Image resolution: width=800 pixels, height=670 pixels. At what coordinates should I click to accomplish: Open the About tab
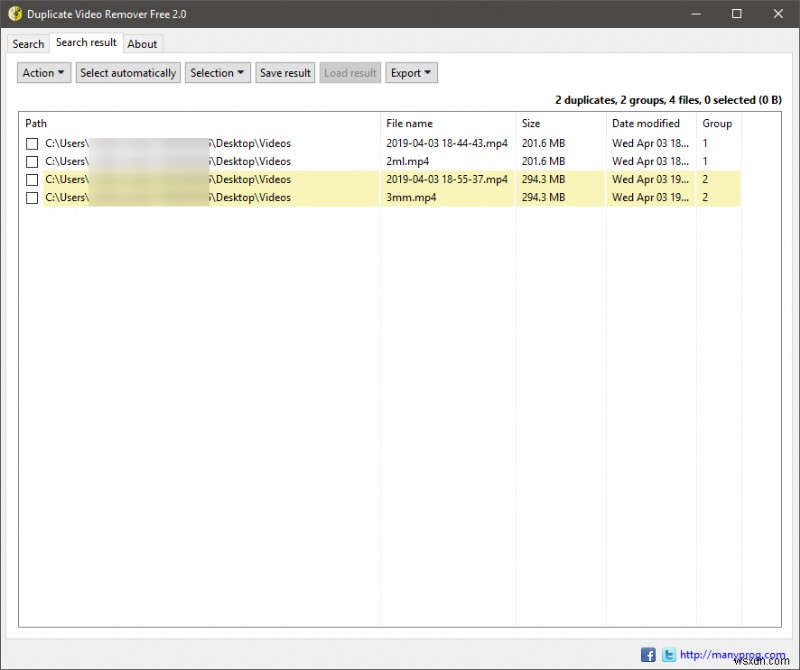[x=142, y=44]
